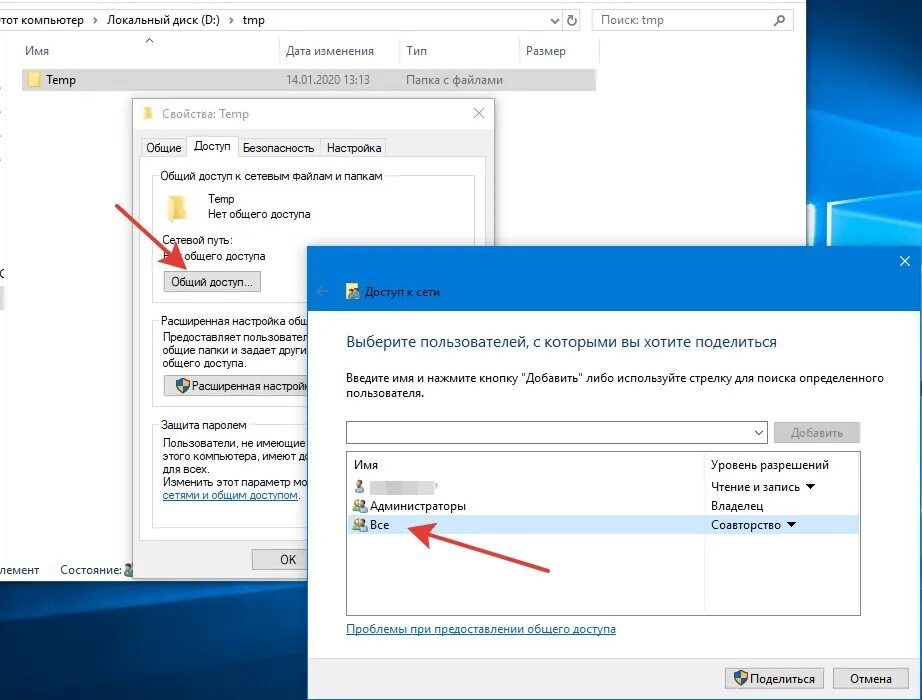
Task: Click the large Temp folder icon in sharing section
Action: [177, 208]
